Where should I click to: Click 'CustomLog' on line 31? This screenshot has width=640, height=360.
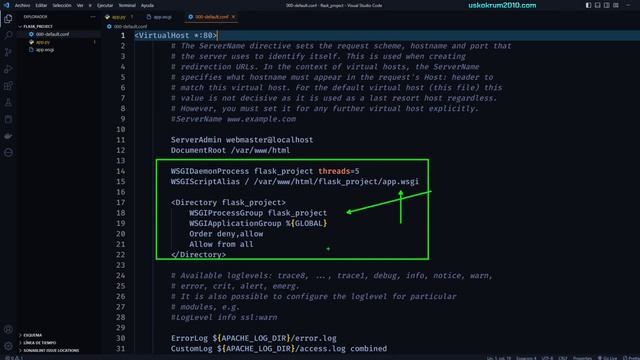(191, 349)
